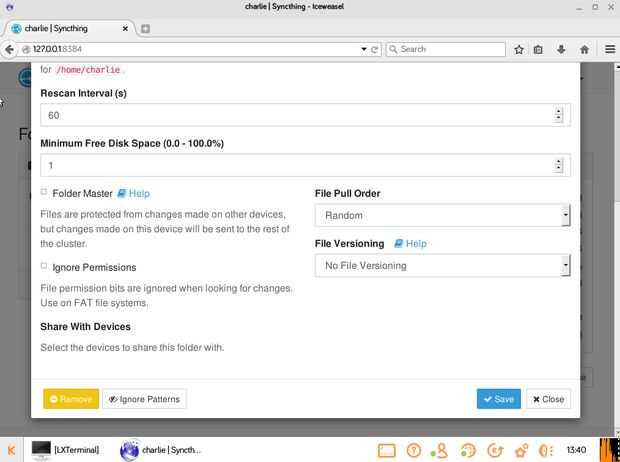Open the bookmarks list clipboard icon
This screenshot has width=620, height=462.
tap(538, 49)
